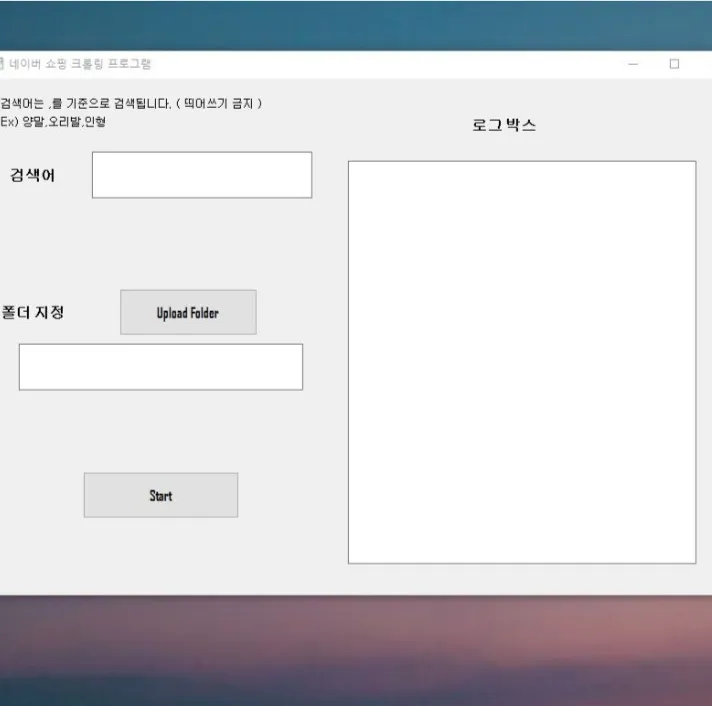
Task: Maximize the 네이버 쇼핑 크롤링 프로그램 window
Action: pyautogui.click(x=674, y=64)
